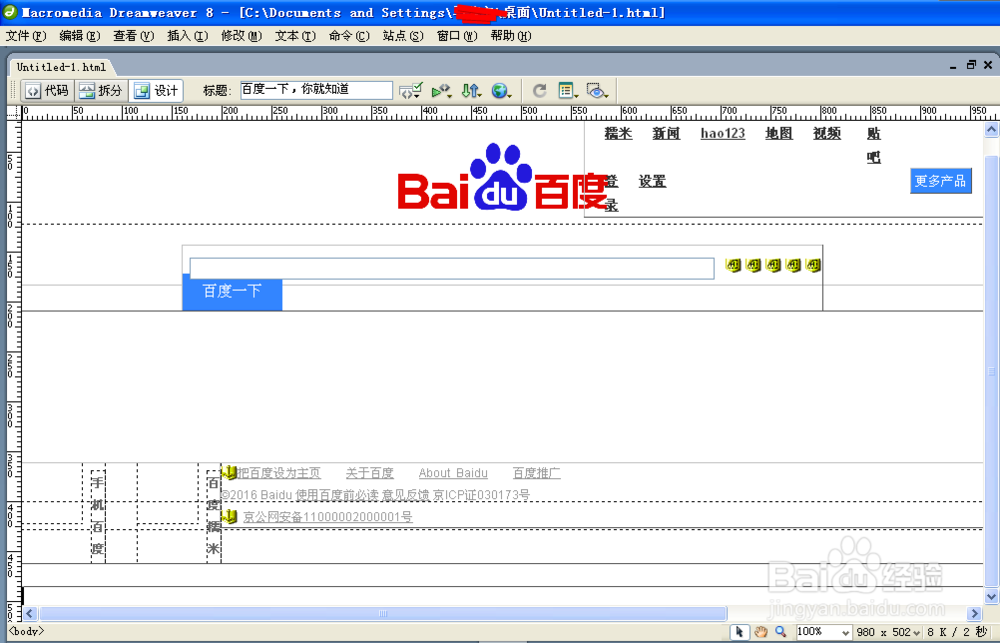Click the document title field 百度一下
Image resolution: width=1000 pixels, height=643 pixels.
pos(316,90)
